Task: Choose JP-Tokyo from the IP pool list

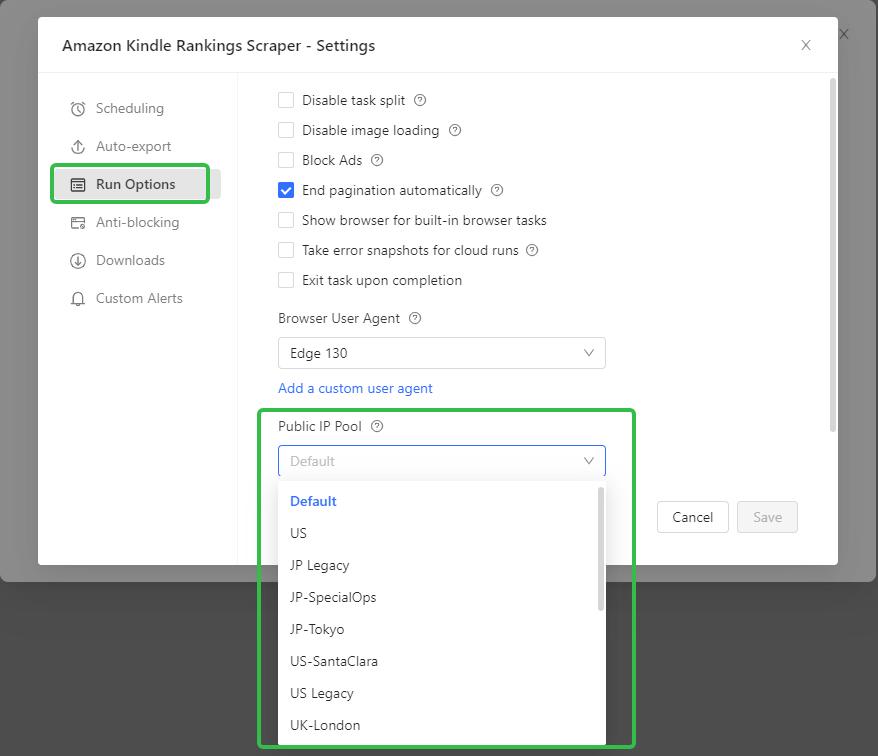Action: pos(317,629)
